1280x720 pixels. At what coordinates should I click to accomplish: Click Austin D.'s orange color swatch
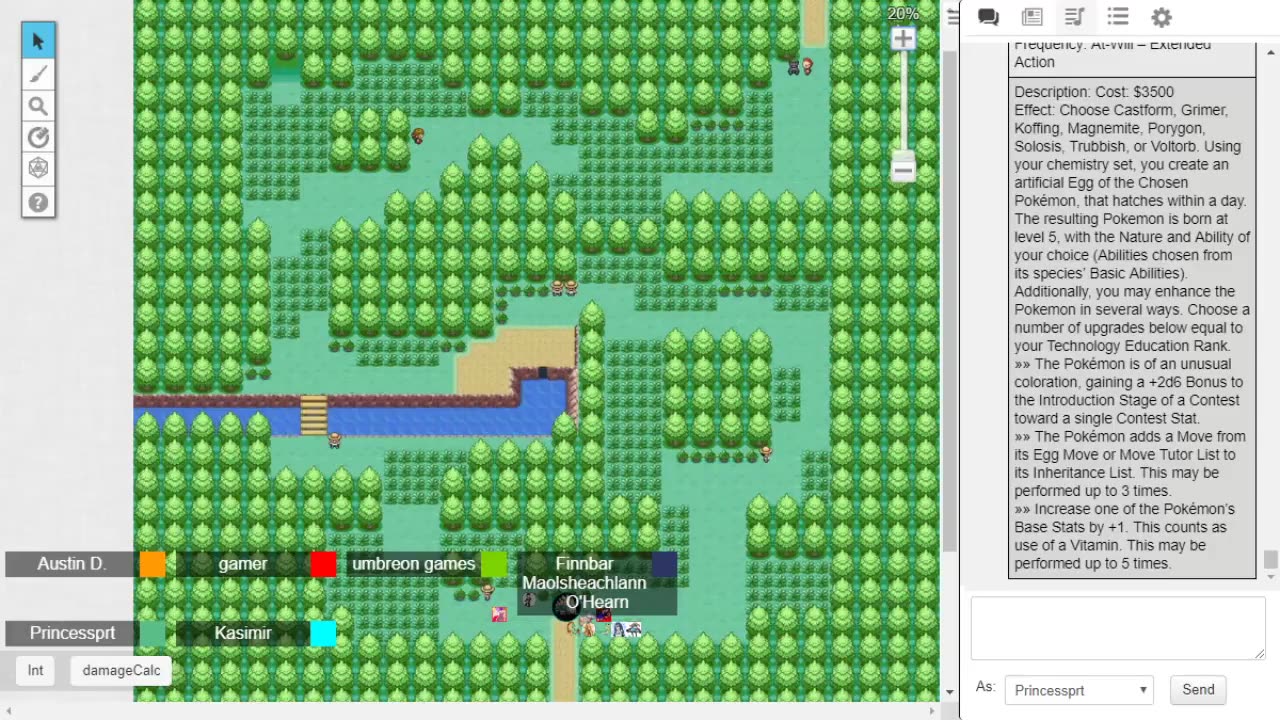pyautogui.click(x=152, y=564)
